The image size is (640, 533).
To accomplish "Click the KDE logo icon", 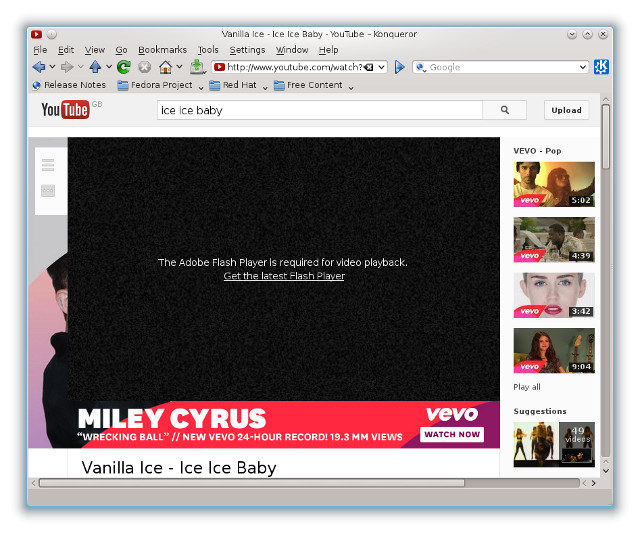I will pyautogui.click(x=601, y=67).
